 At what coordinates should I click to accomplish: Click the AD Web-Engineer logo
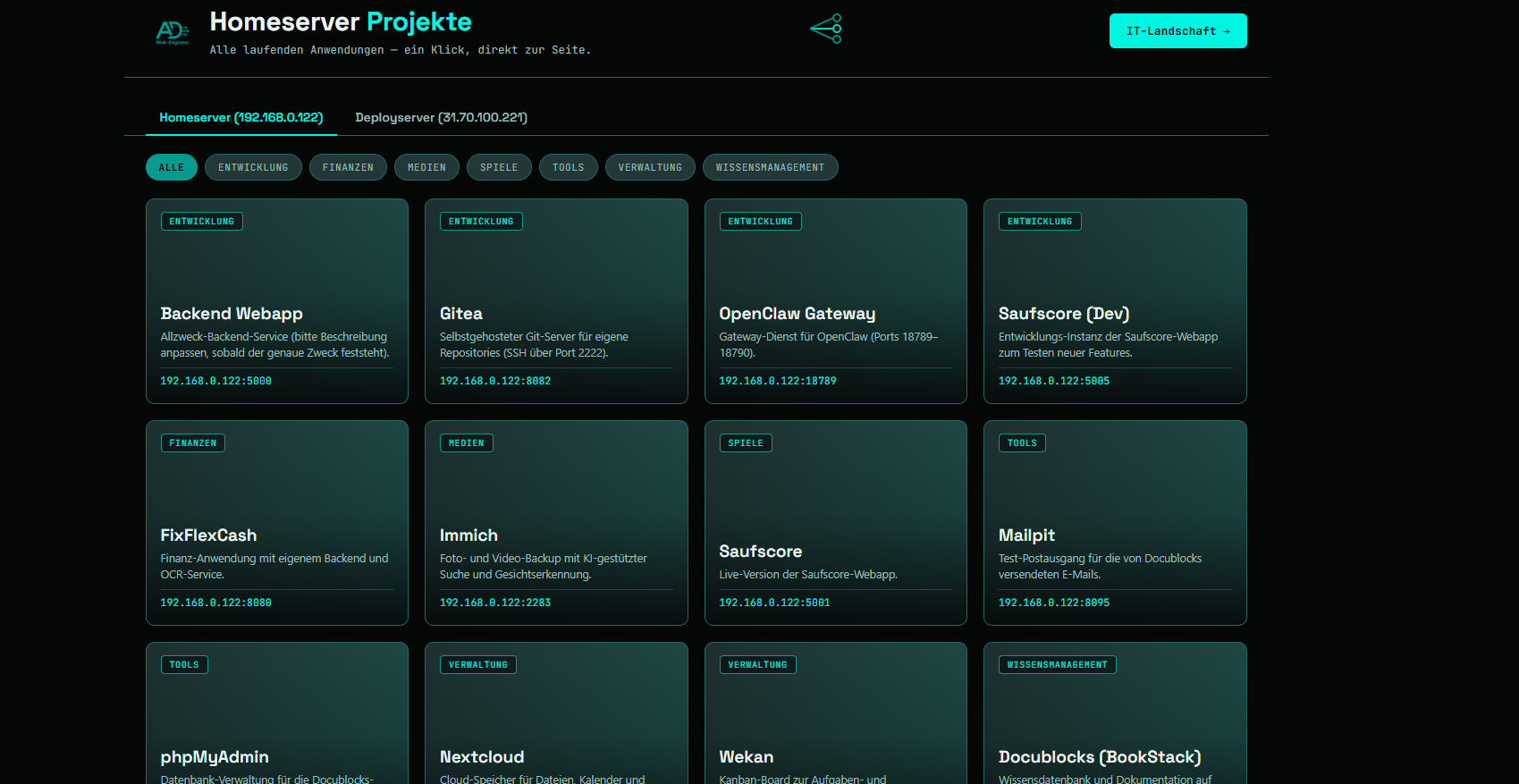(x=173, y=32)
